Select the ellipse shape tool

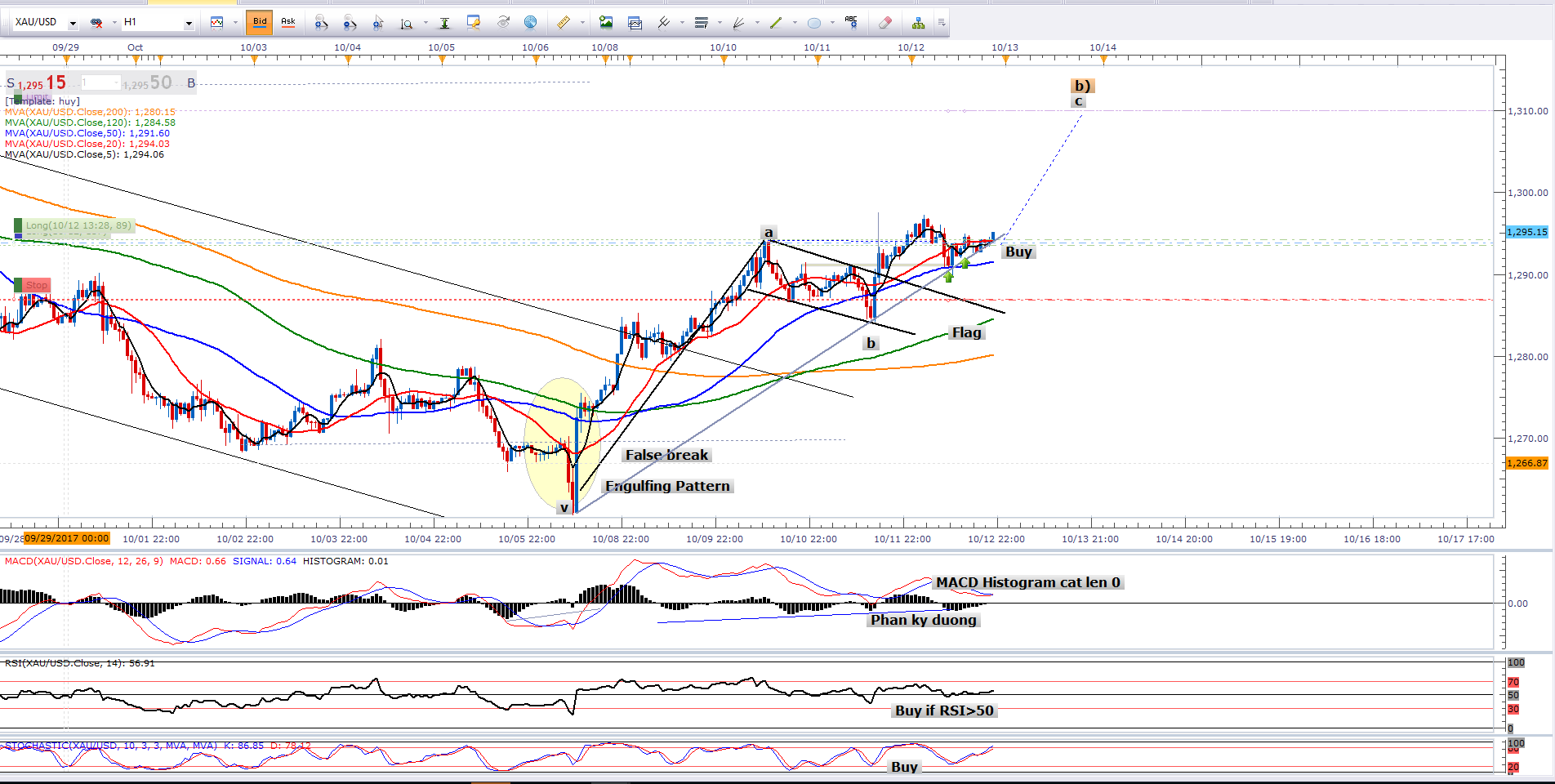[x=813, y=23]
